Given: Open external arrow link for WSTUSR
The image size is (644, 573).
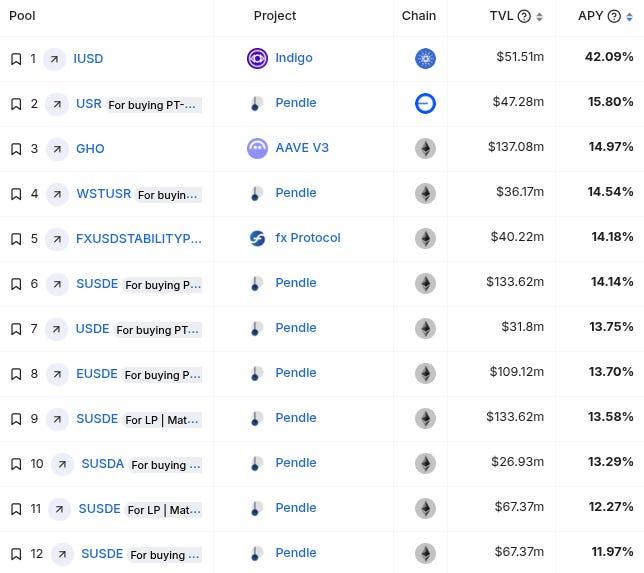Looking at the screenshot, I should pyautogui.click(x=57, y=194).
